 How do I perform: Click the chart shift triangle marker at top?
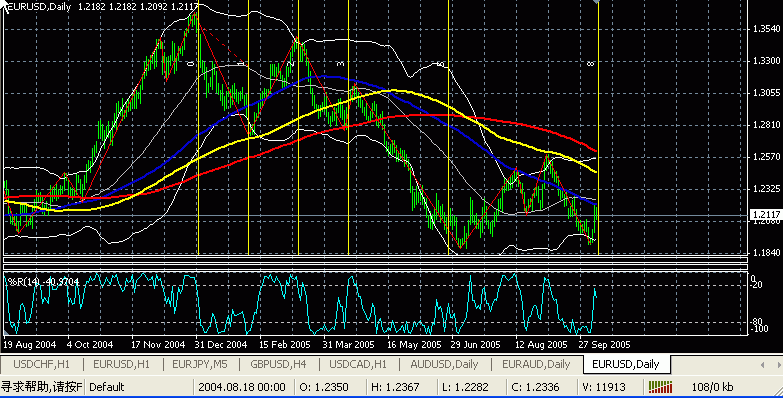coord(595,2)
